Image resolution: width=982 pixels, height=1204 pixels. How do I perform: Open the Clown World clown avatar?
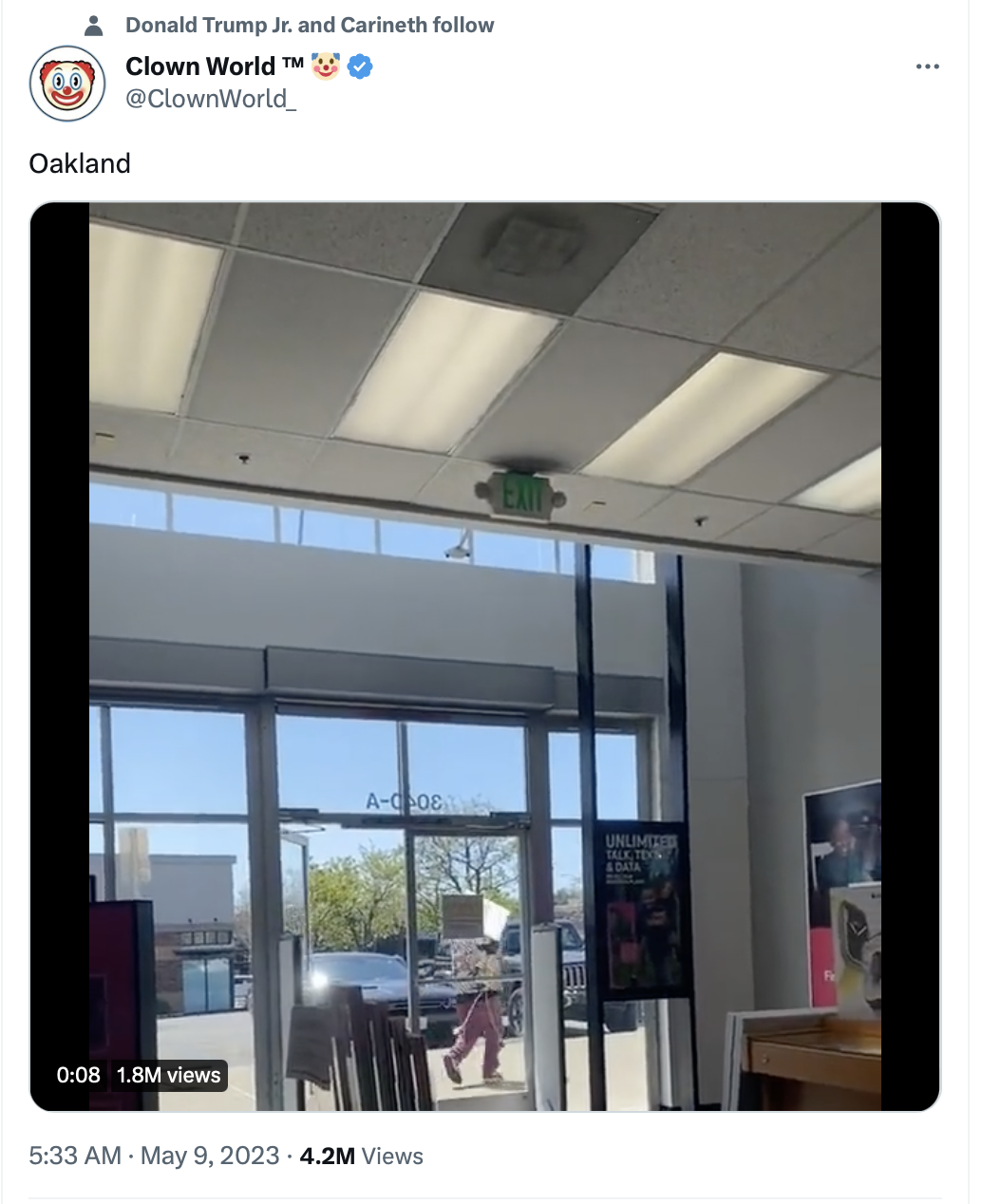pyautogui.click(x=67, y=83)
